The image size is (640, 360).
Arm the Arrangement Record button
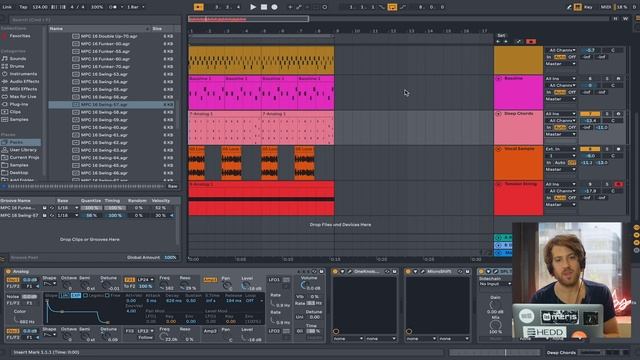[274, 7]
